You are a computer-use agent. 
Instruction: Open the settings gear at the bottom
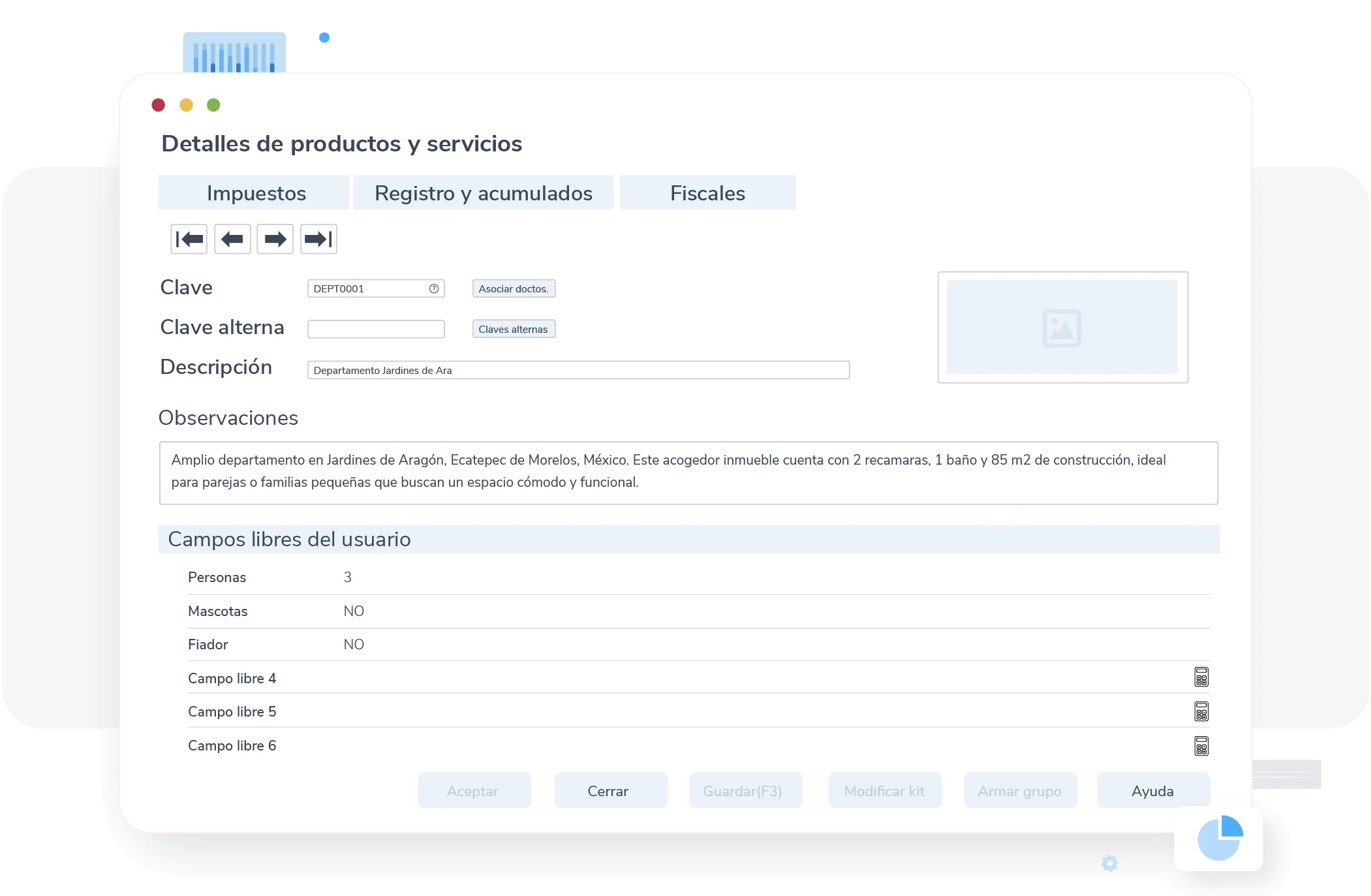1110,863
